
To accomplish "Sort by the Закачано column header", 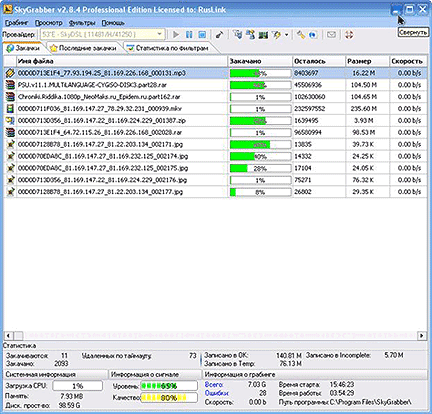I will coord(260,61).
